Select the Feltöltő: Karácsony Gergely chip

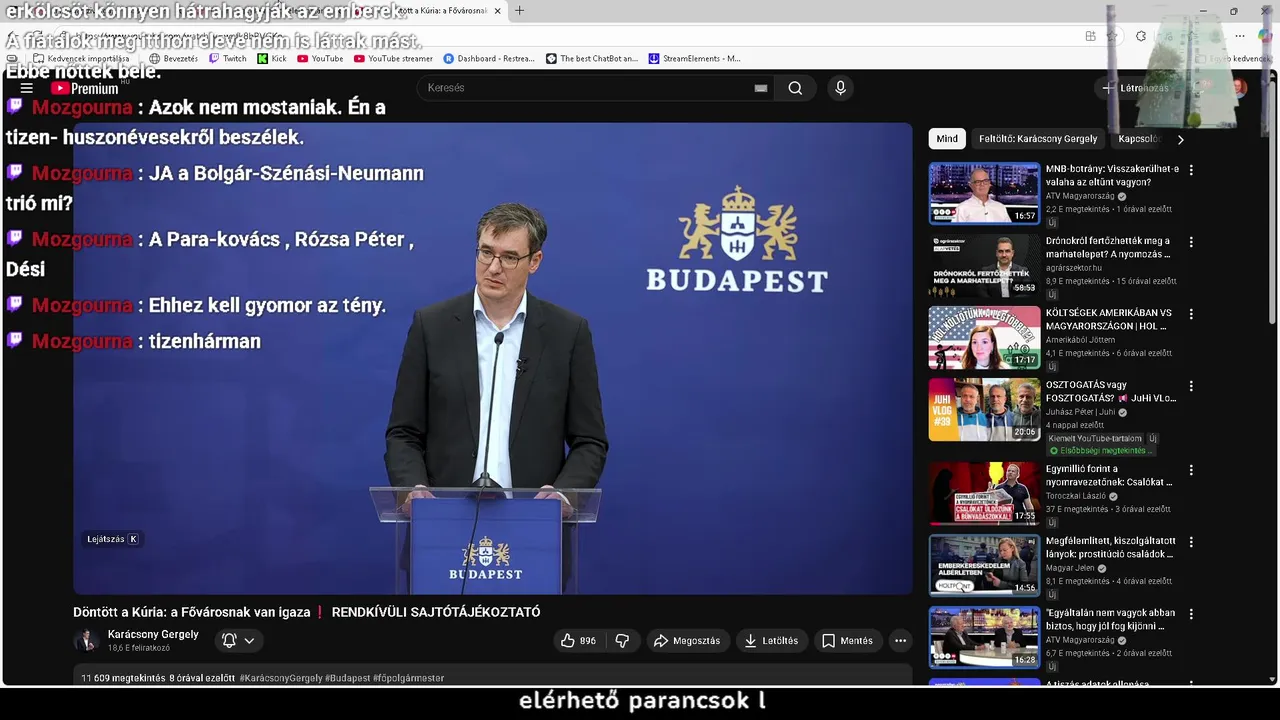(x=1038, y=139)
